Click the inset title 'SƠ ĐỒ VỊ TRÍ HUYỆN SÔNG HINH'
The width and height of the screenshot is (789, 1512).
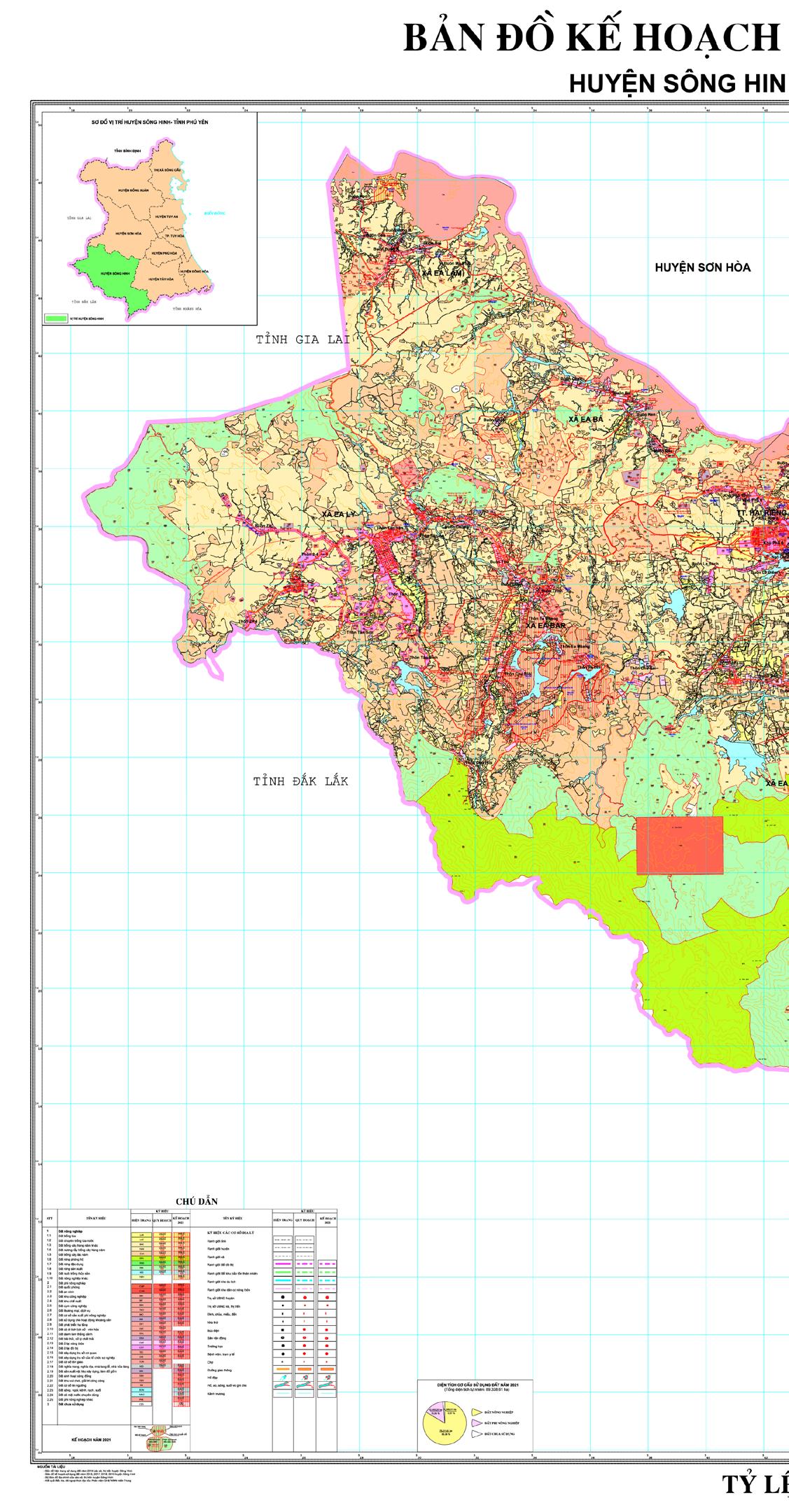coord(150,122)
